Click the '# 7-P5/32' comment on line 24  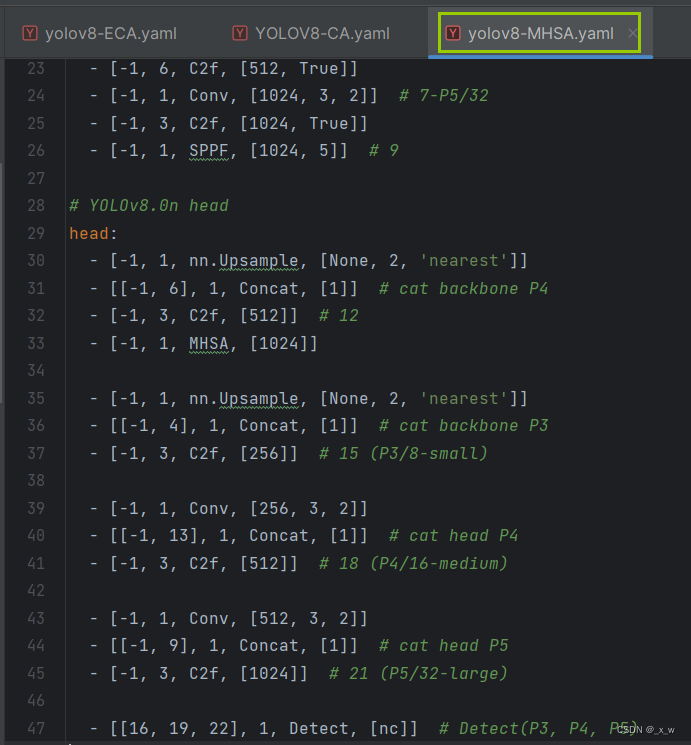[x=444, y=96]
